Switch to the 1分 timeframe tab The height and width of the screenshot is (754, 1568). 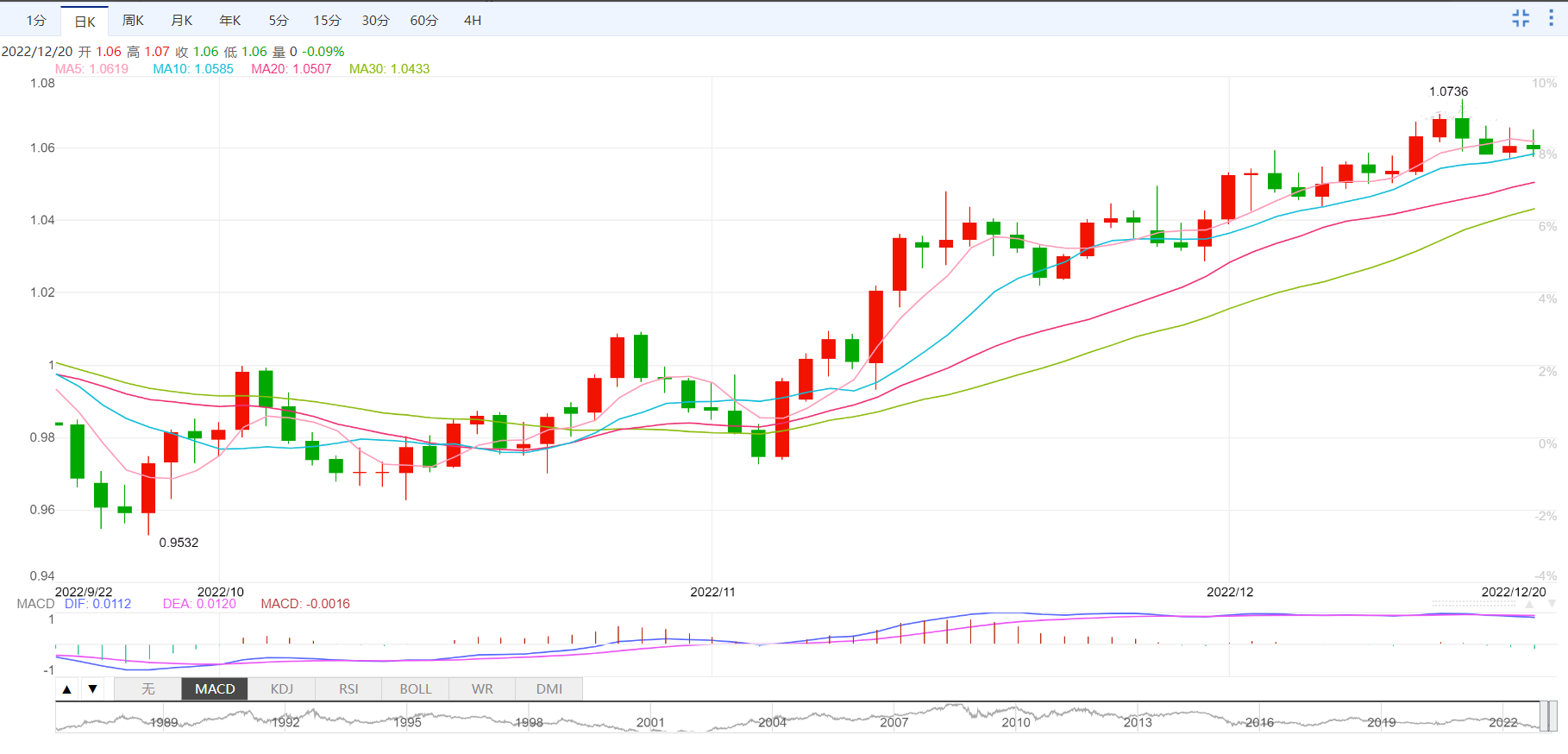[36, 21]
